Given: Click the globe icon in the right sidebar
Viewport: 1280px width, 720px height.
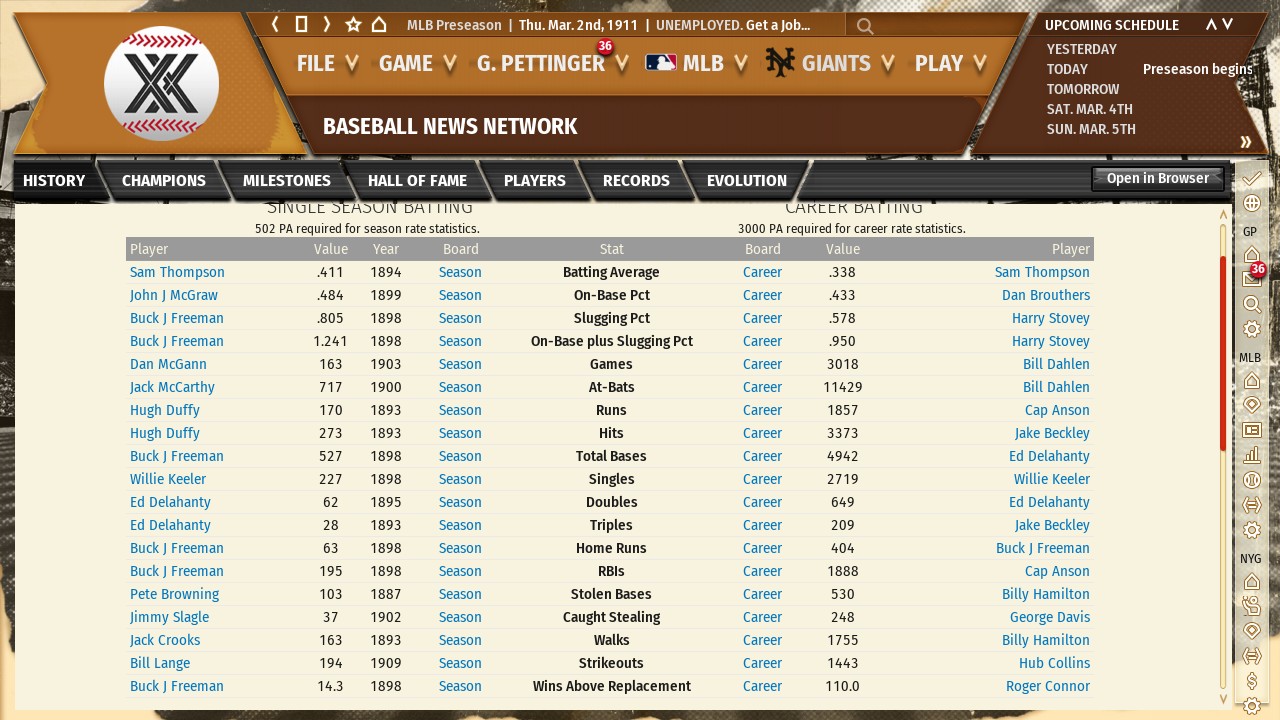Looking at the screenshot, I should coord(1251,203).
